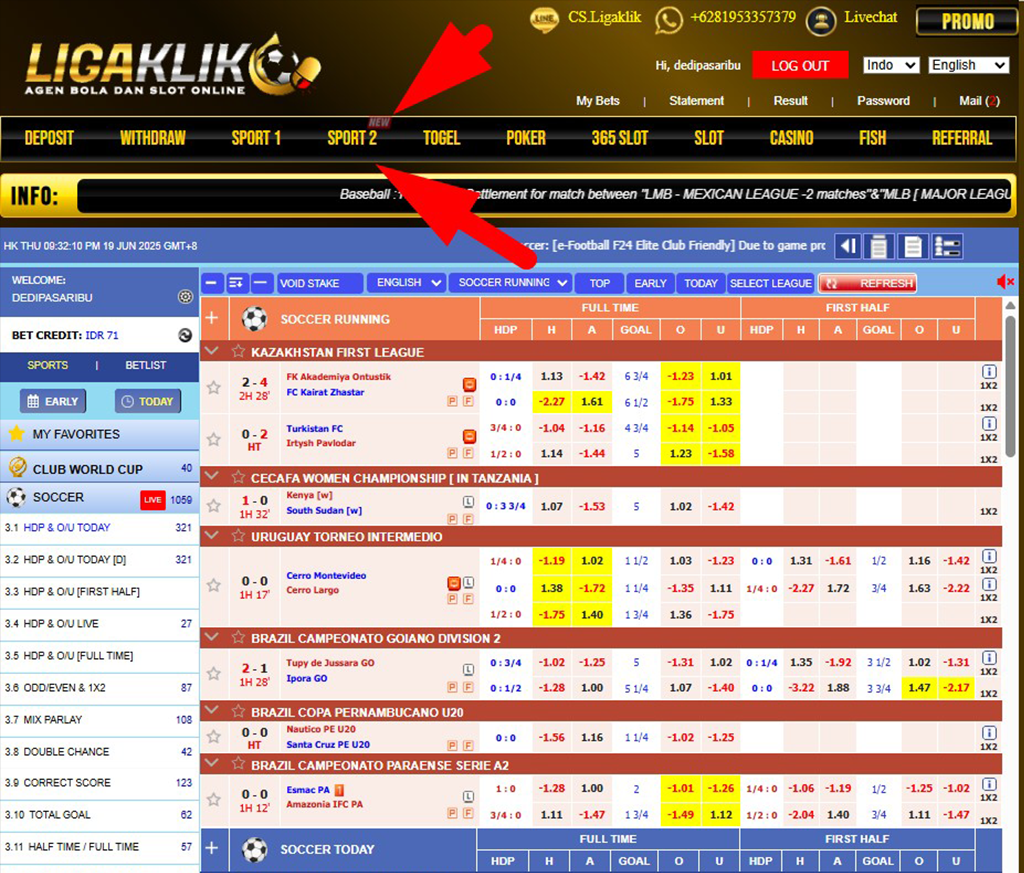Favorite the FK Akademiya Ontustik match star
Viewport: 1024px width, 873px height.
tap(214, 387)
